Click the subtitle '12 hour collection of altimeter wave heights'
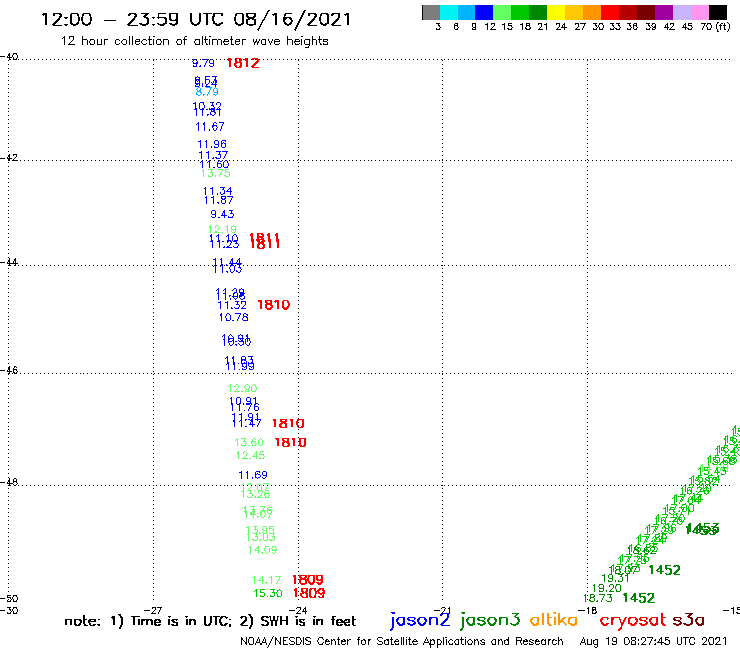740x650 pixels. (x=194, y=41)
